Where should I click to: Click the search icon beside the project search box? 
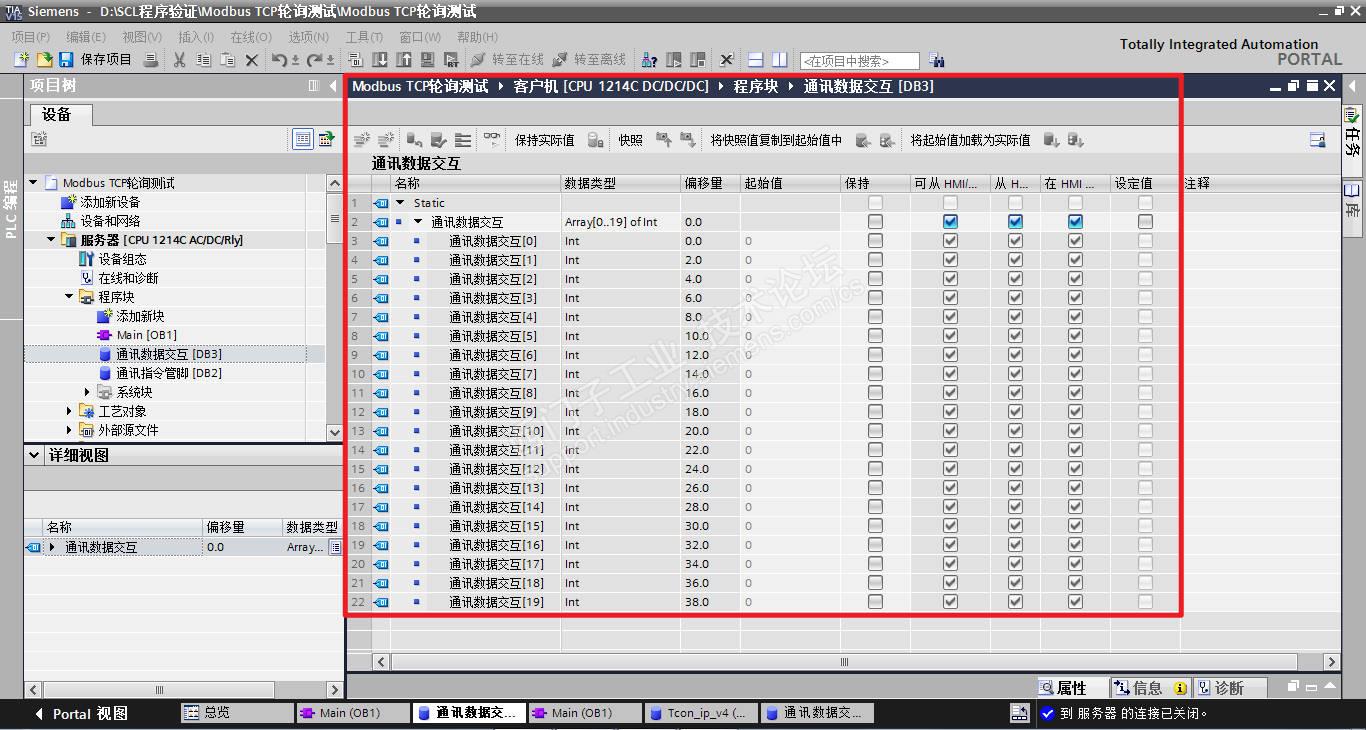pos(936,60)
